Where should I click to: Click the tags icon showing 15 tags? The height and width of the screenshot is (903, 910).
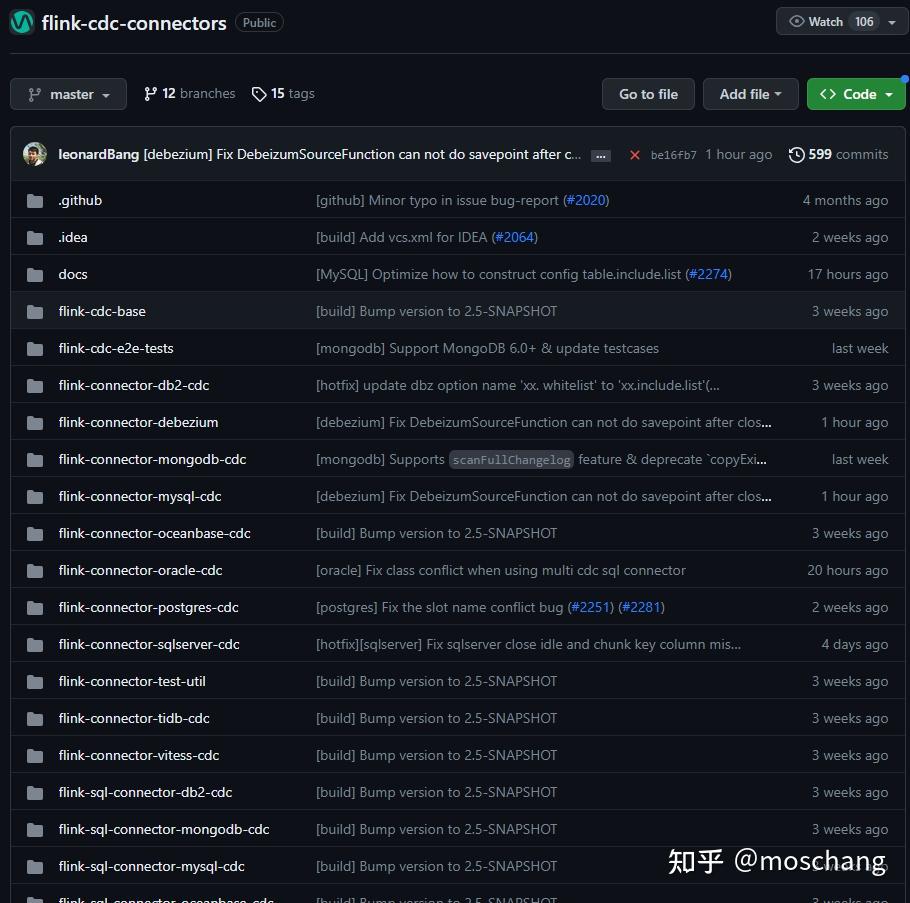[259, 94]
